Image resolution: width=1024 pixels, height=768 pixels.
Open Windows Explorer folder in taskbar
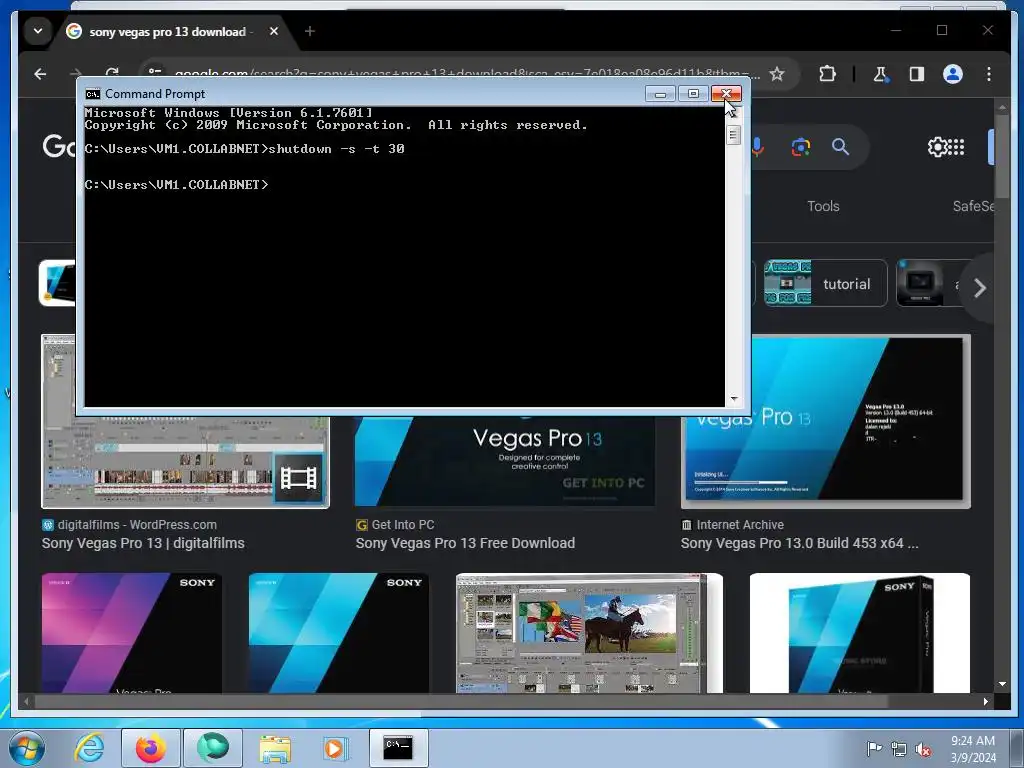[x=274, y=748]
